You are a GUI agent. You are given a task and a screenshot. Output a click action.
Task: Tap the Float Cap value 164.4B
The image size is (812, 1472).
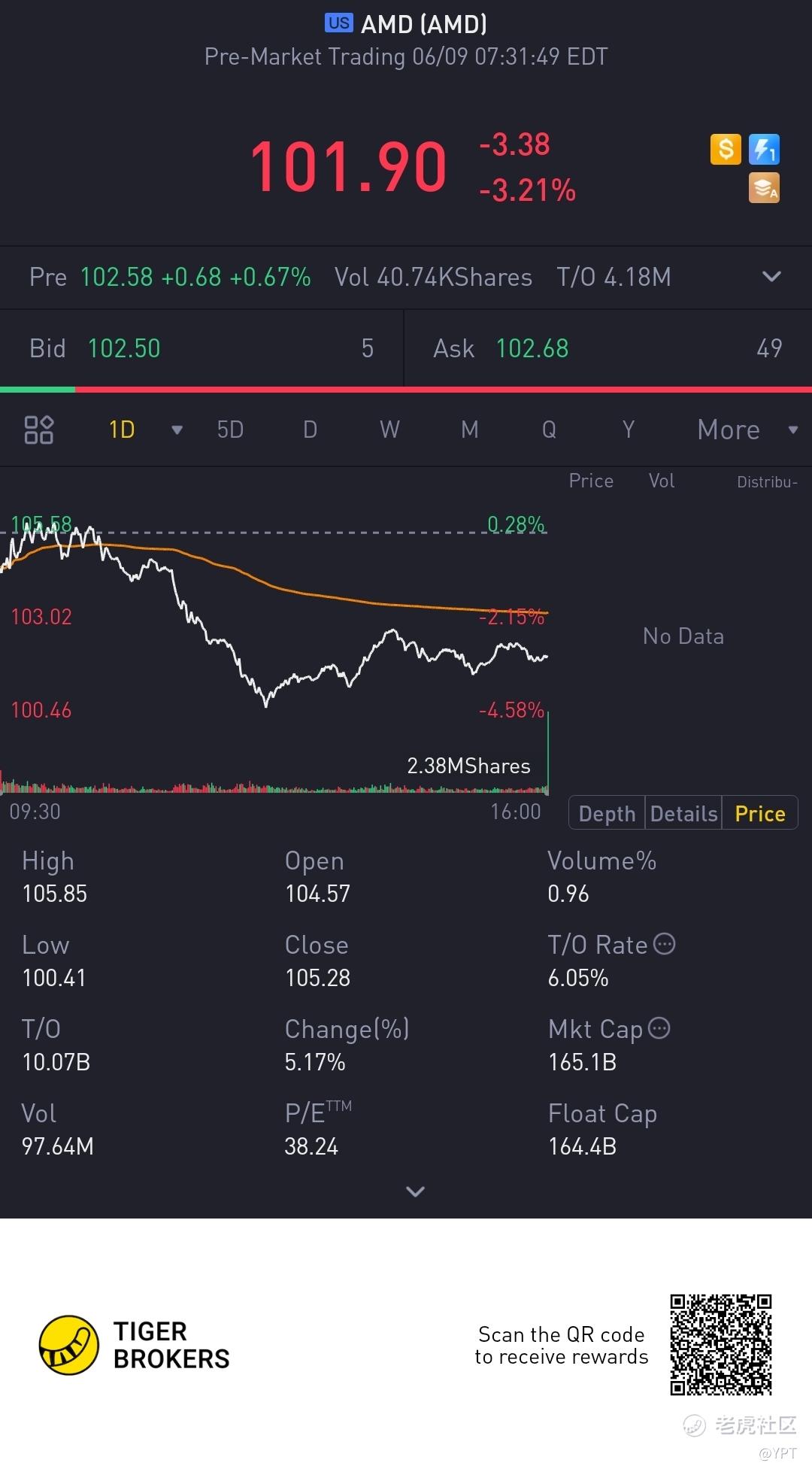coord(583,1146)
